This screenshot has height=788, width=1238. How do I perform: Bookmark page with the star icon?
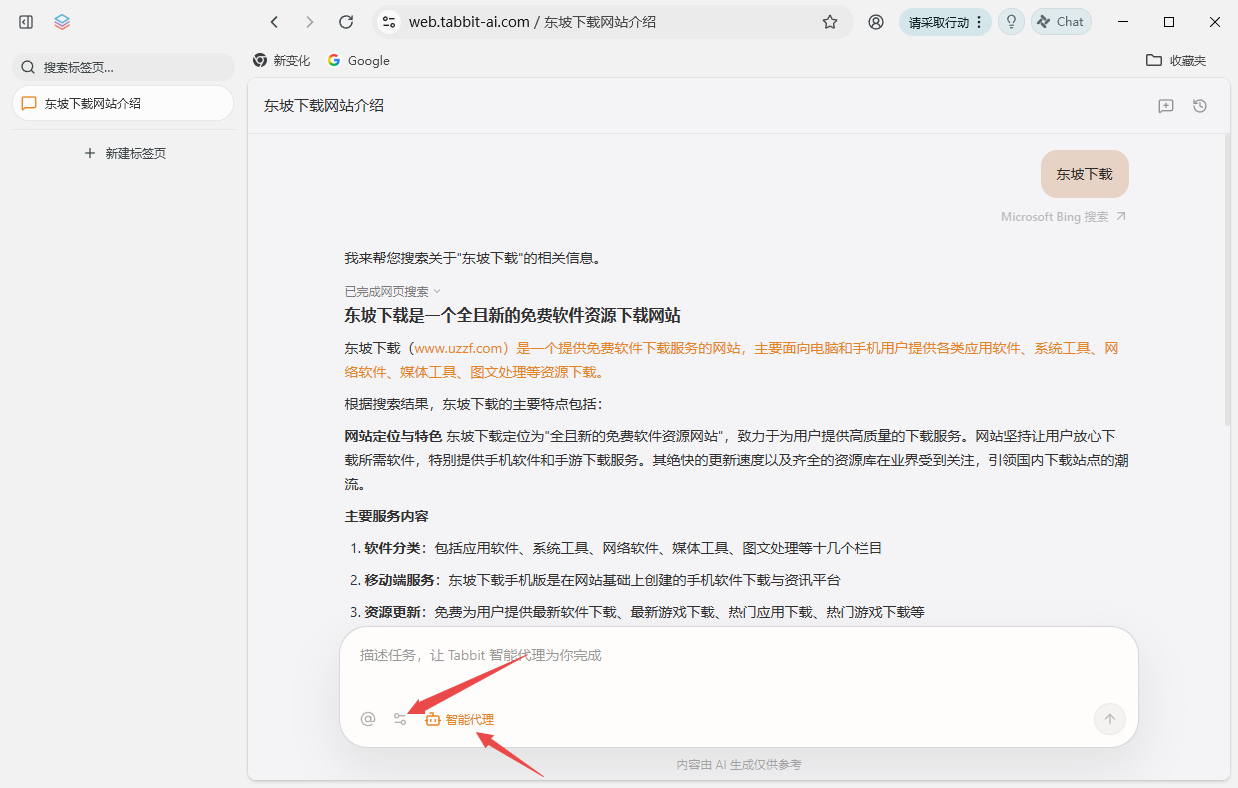829,22
